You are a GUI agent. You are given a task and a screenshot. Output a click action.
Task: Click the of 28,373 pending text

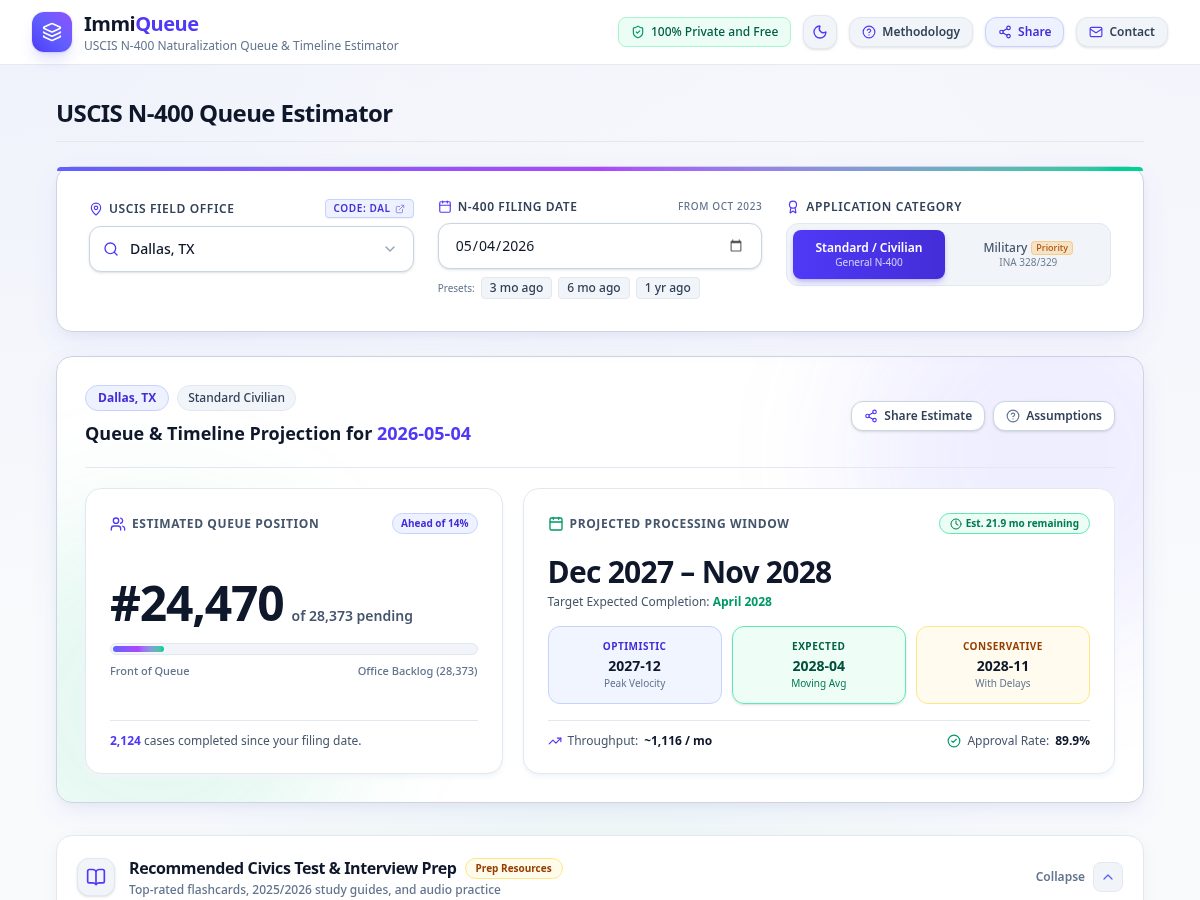click(352, 616)
